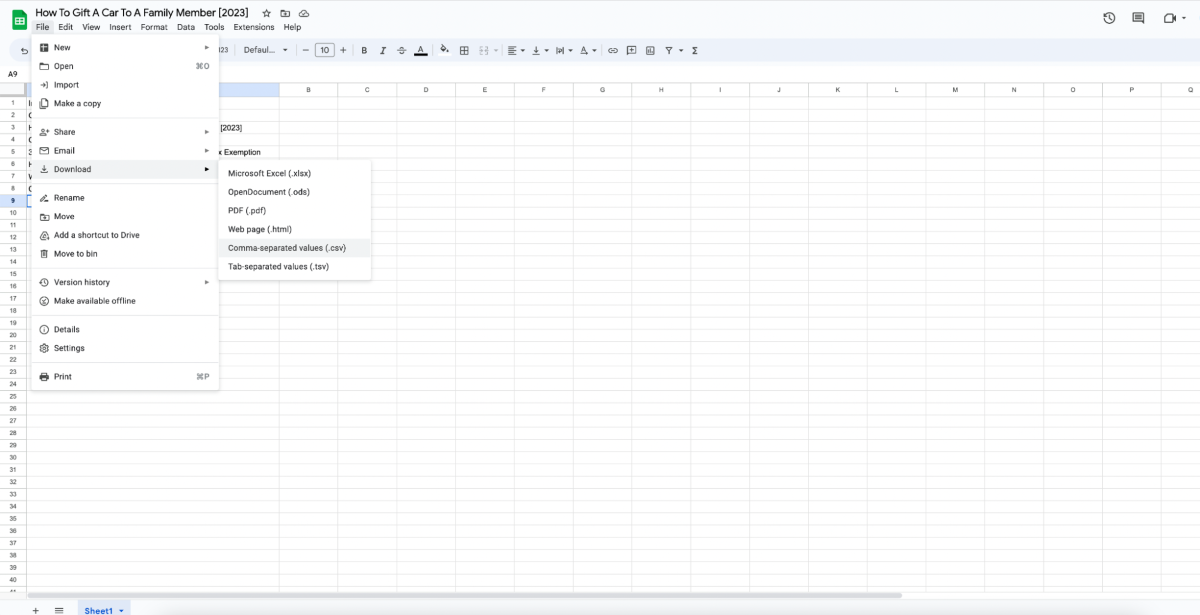The width and height of the screenshot is (1200, 615).
Task: Open text rotation dropdown
Action: [589, 50]
